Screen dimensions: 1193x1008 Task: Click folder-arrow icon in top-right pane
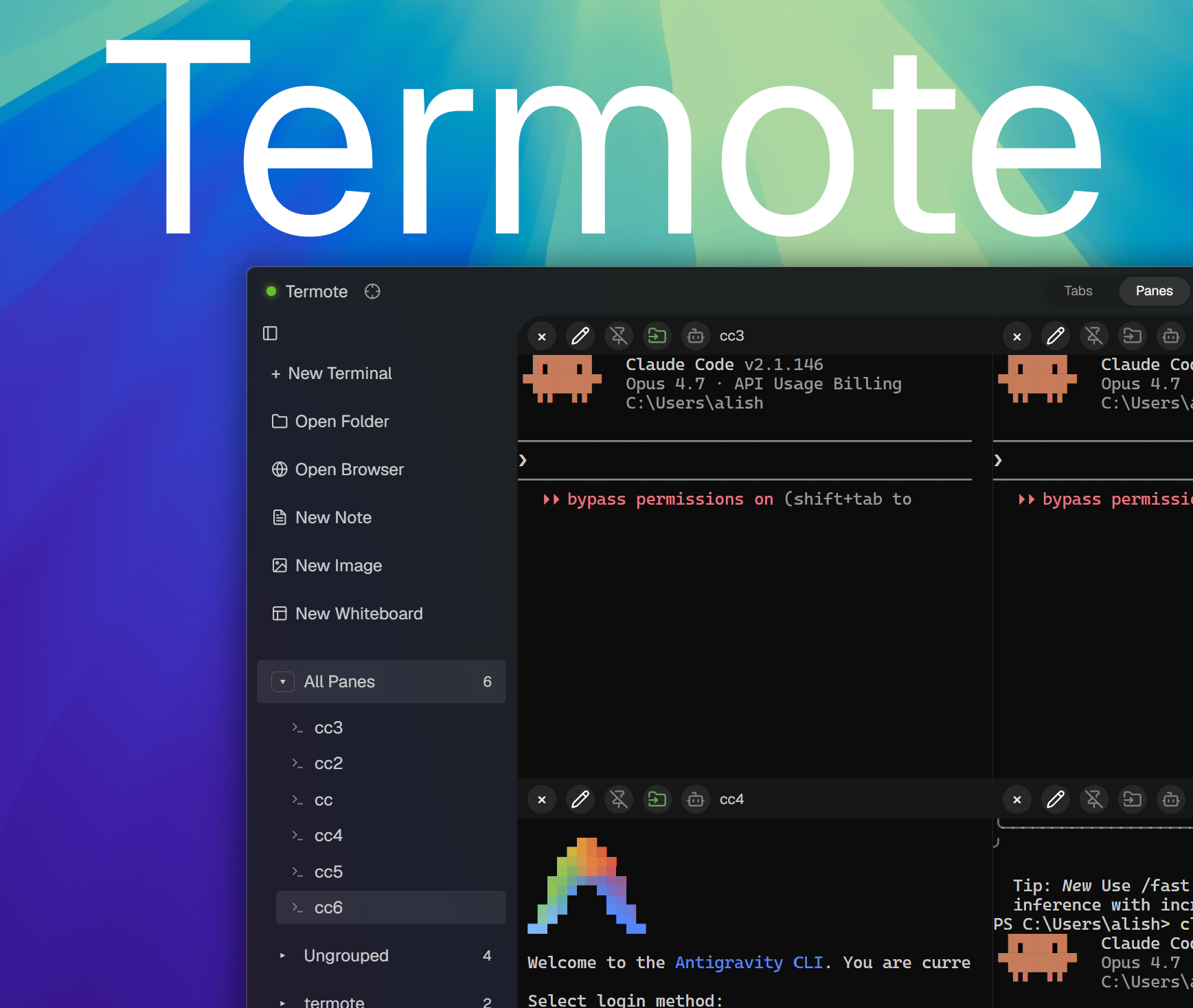(1133, 336)
